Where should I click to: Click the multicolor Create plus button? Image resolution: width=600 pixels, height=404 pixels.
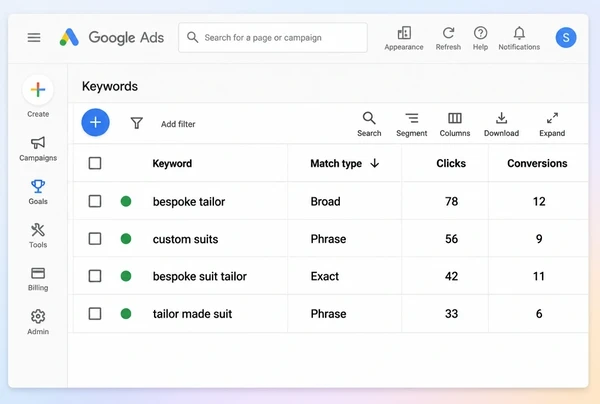38,90
